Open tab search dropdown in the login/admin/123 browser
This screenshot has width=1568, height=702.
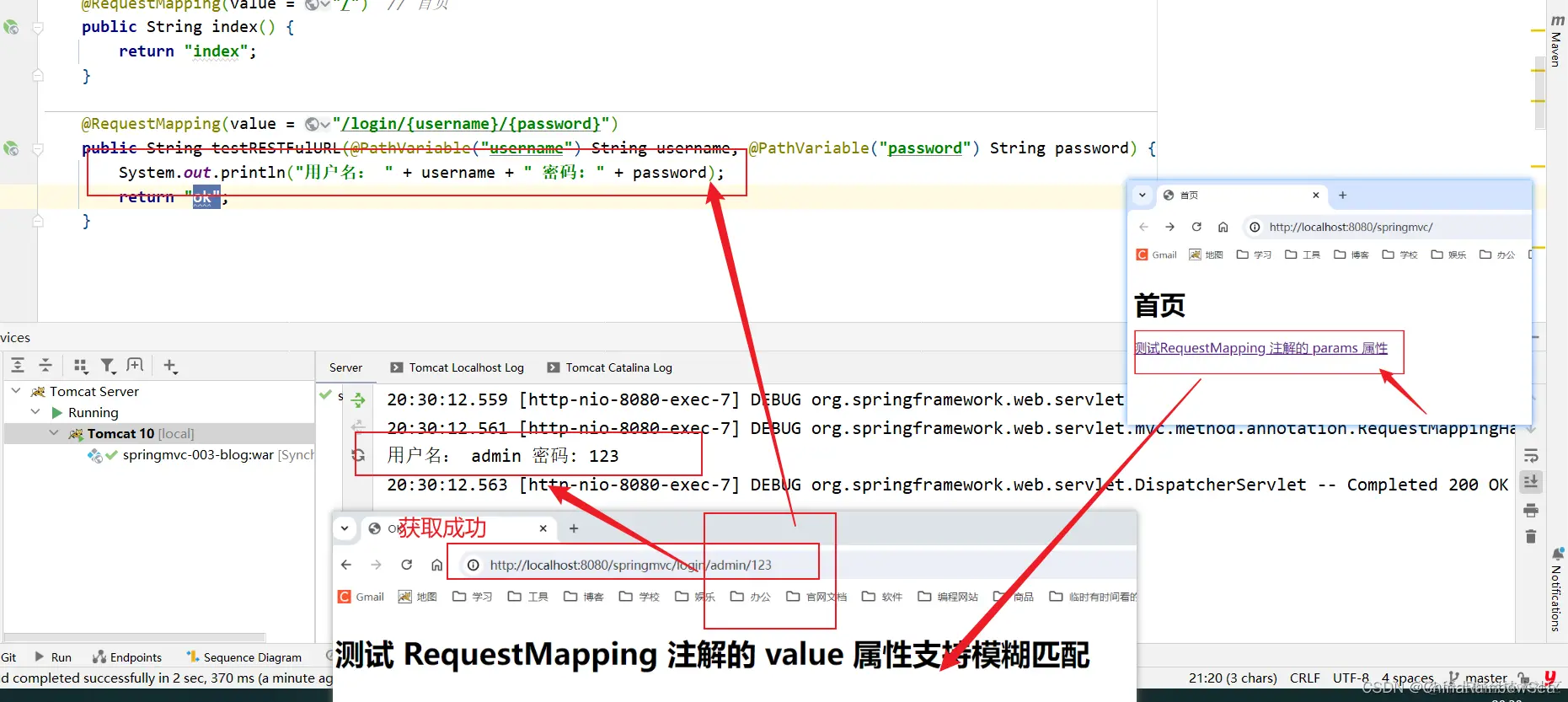click(x=345, y=528)
